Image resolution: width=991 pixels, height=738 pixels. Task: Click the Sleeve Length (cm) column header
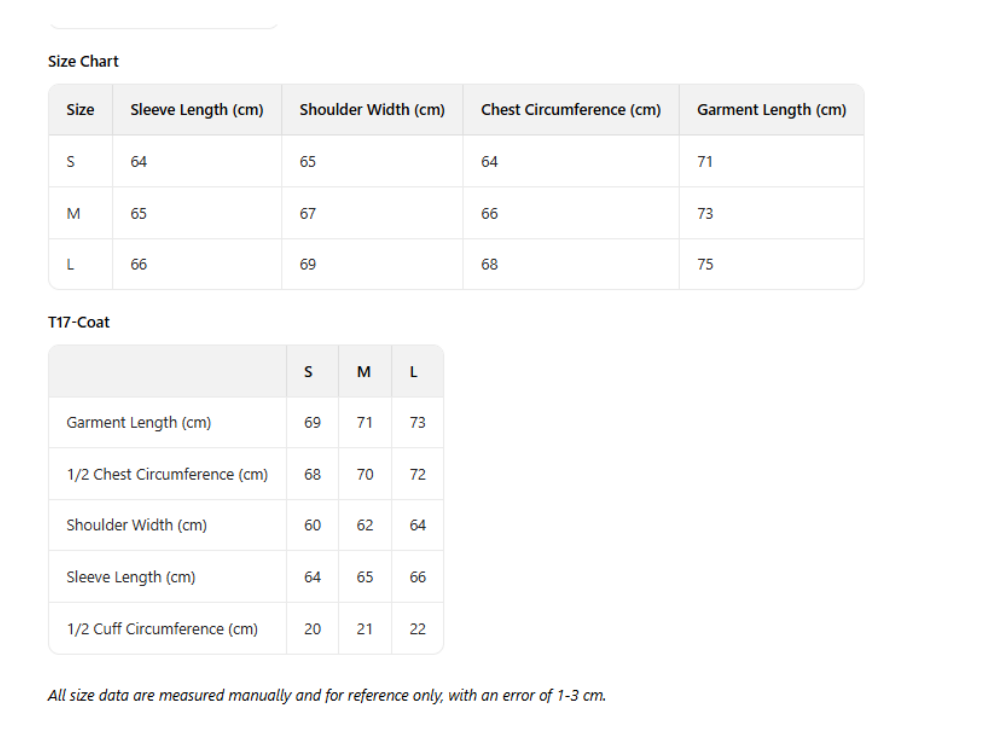coord(197,110)
